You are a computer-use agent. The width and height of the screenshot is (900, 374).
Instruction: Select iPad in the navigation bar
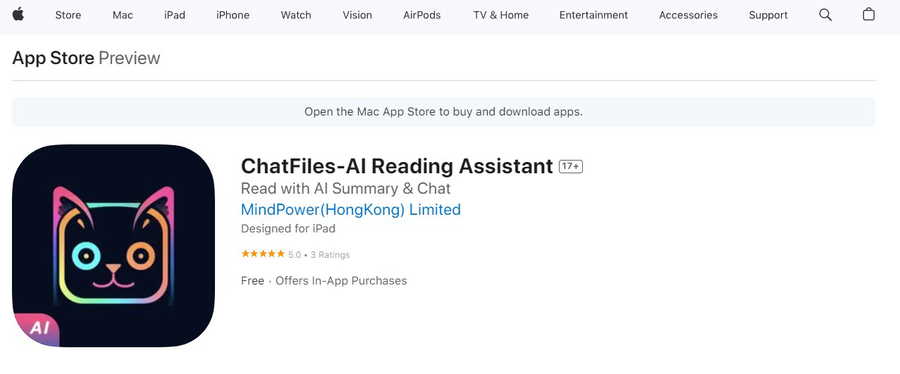coord(174,15)
